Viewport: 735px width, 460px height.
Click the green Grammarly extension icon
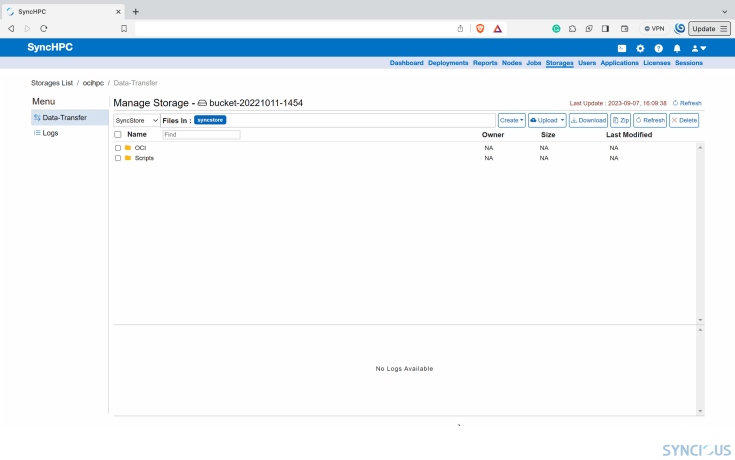tap(556, 29)
